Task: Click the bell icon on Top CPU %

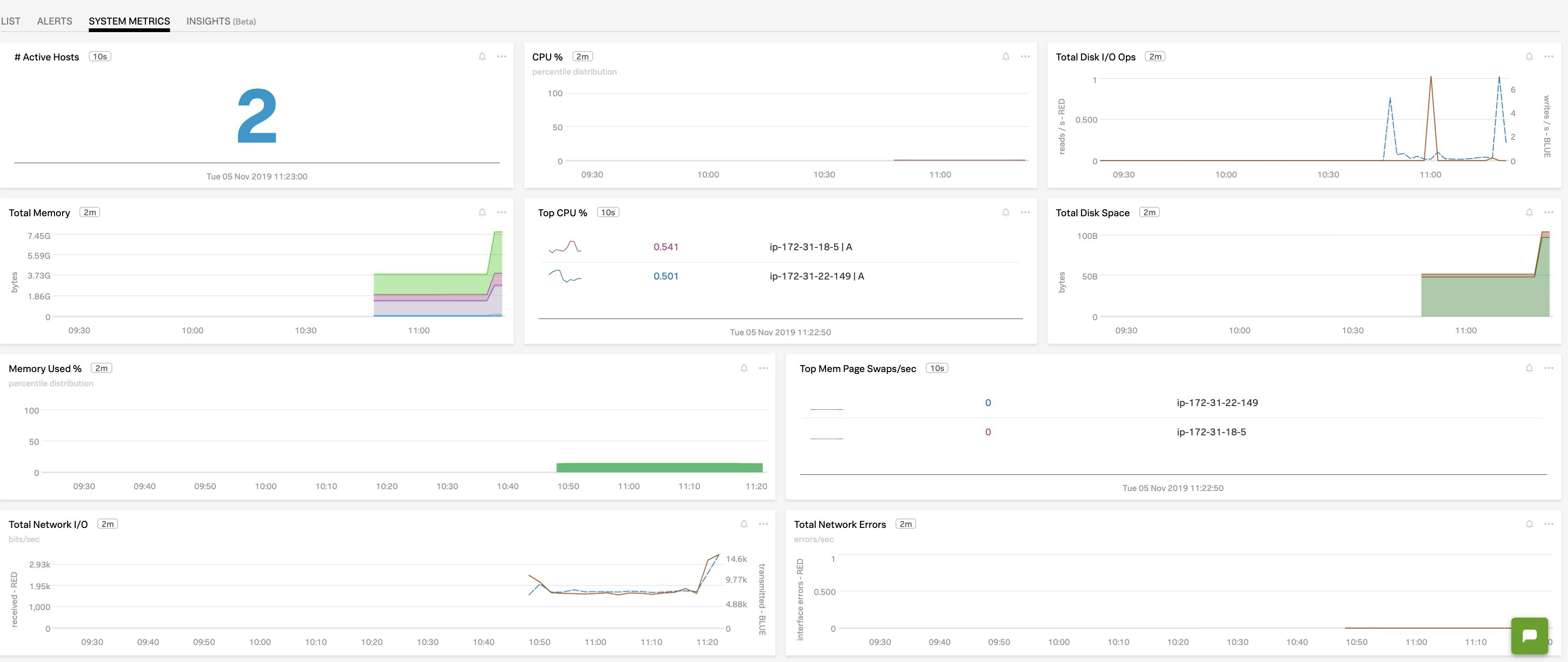Action: click(1006, 212)
